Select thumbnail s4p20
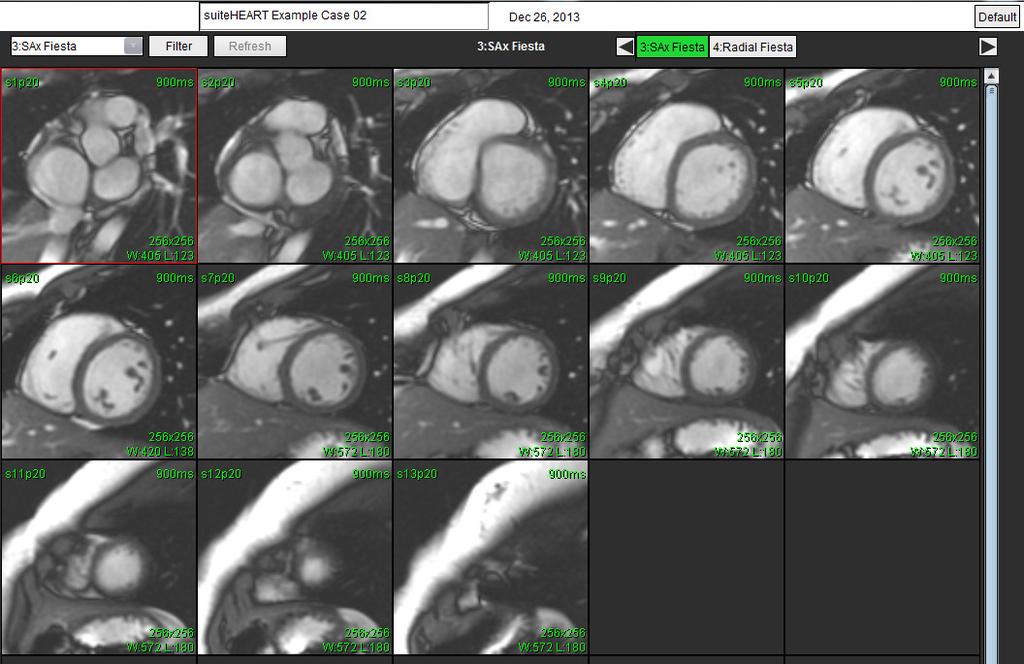 click(687, 166)
